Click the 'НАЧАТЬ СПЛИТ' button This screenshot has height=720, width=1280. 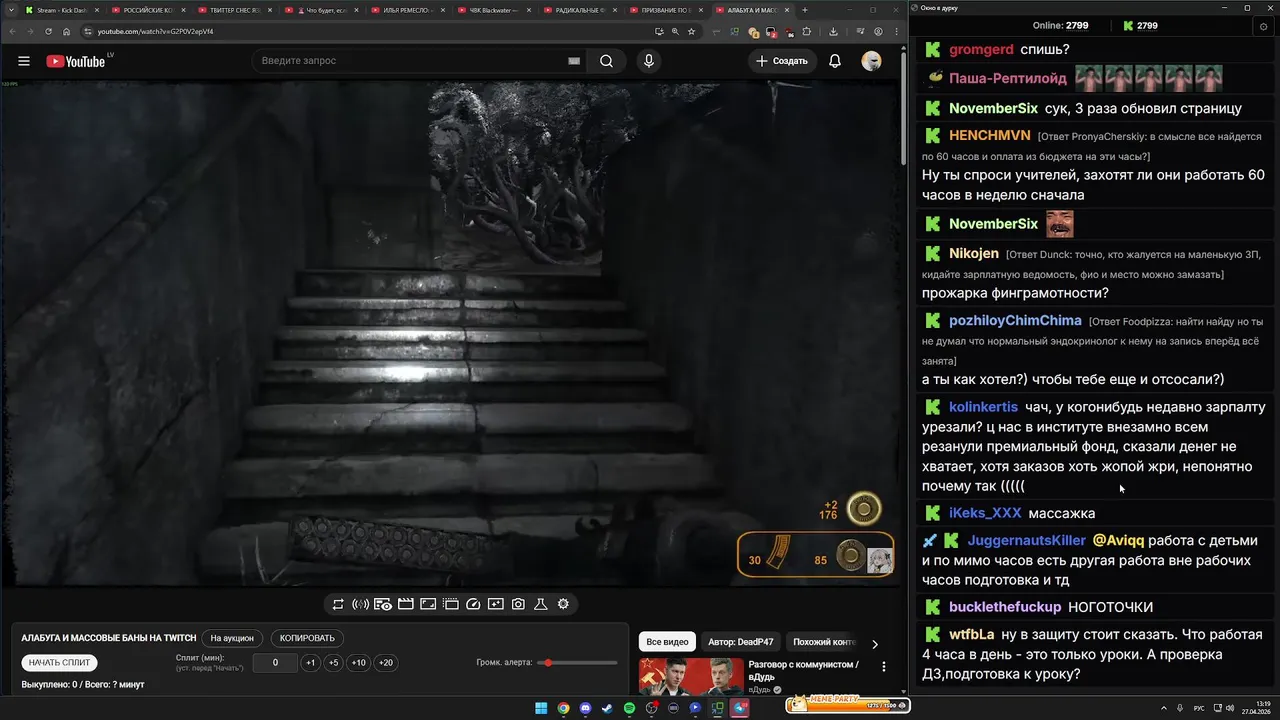[59, 663]
